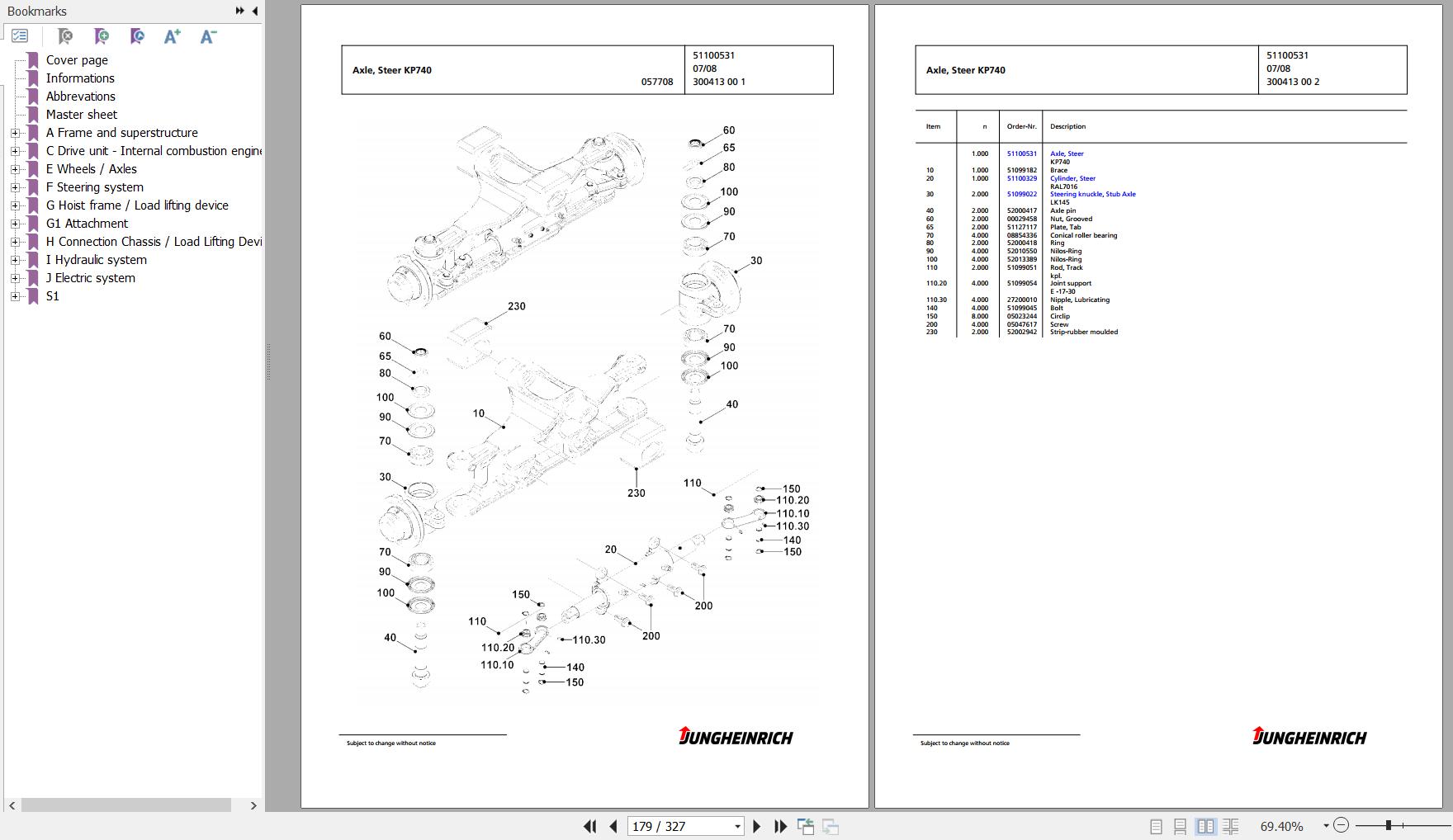Open order number link 51100329
Screen dimensions: 1453x840
pyautogui.click(x=1022, y=178)
